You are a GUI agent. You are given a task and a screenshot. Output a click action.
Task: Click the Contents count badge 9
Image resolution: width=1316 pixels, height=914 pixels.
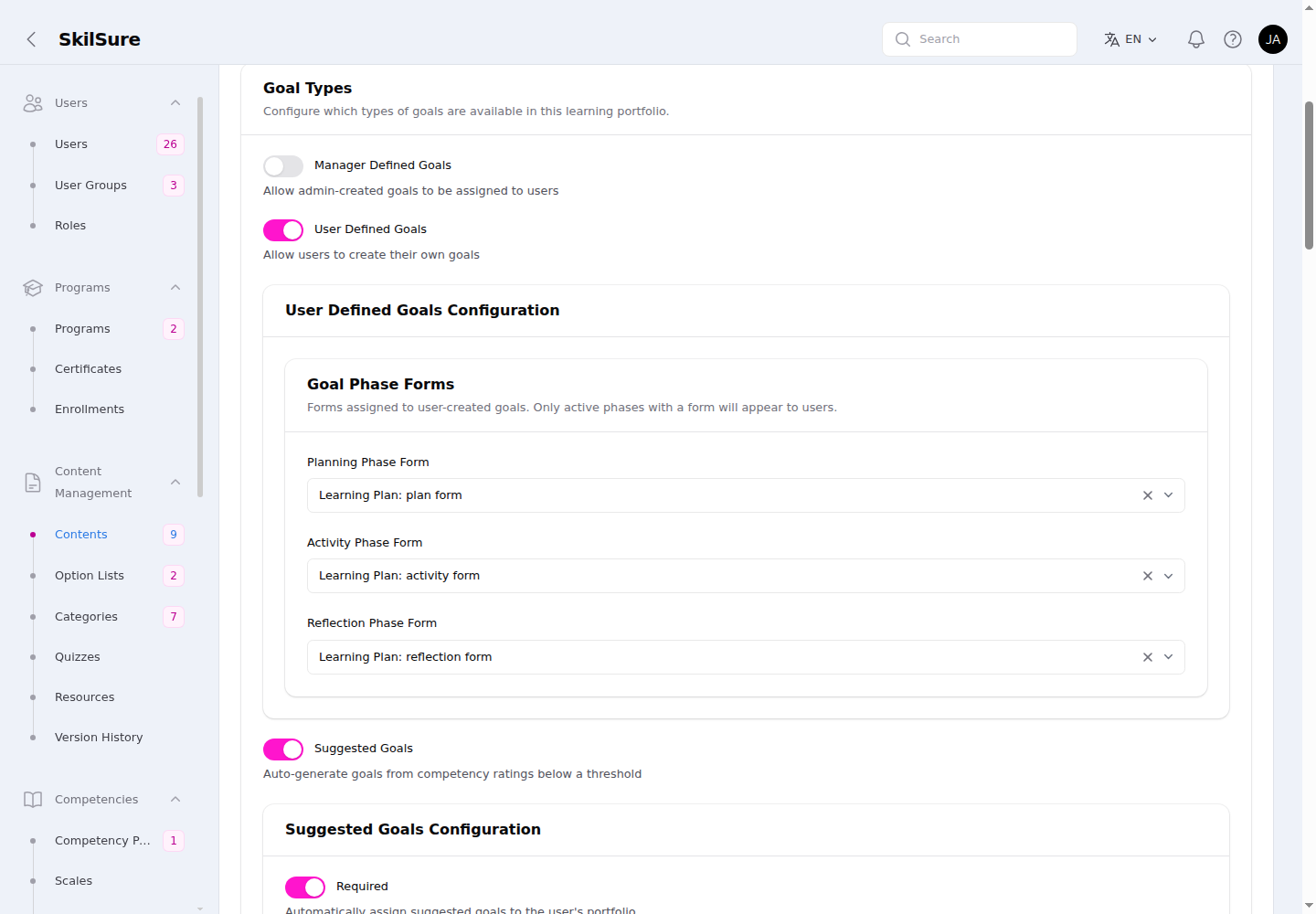pos(174,535)
